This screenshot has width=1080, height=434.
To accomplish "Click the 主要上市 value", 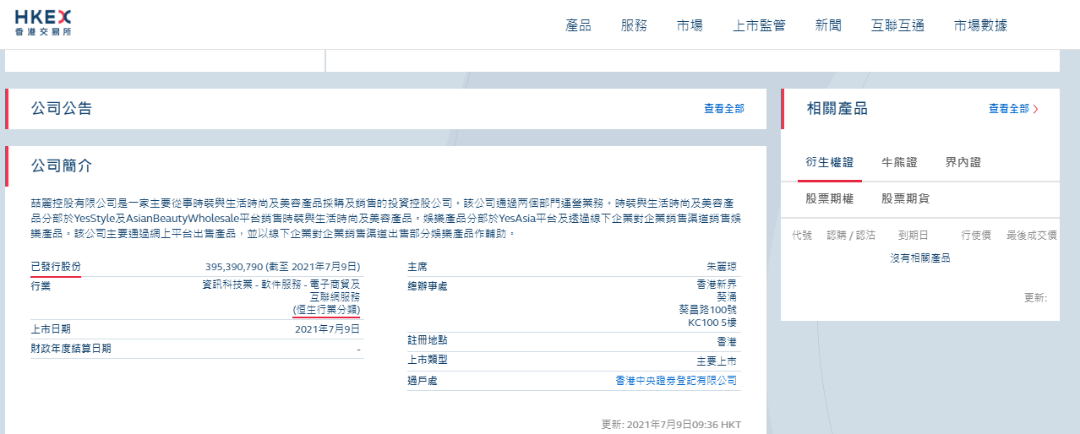I will 717,360.
